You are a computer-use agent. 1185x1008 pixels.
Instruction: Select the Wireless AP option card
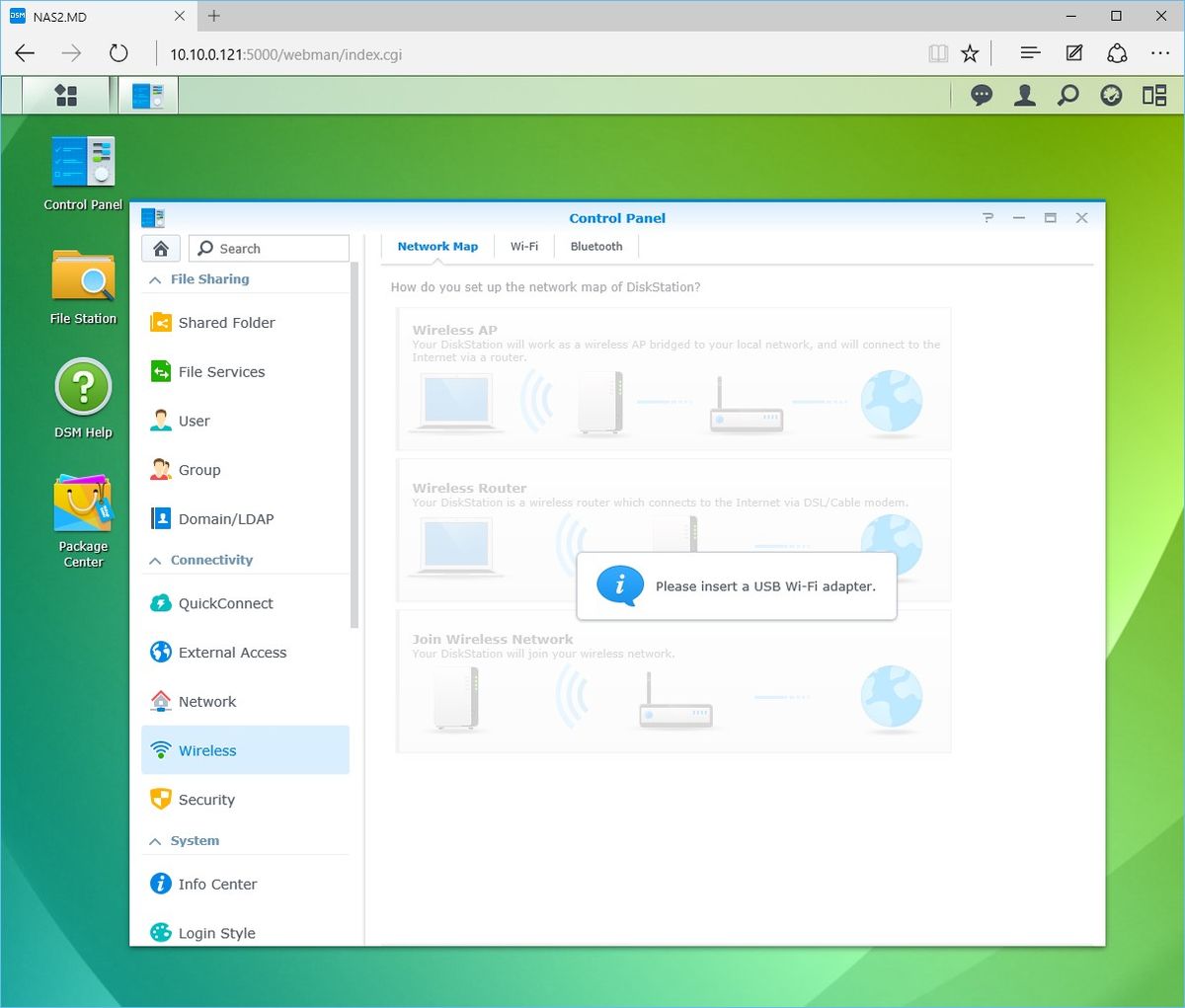pyautogui.click(x=673, y=379)
